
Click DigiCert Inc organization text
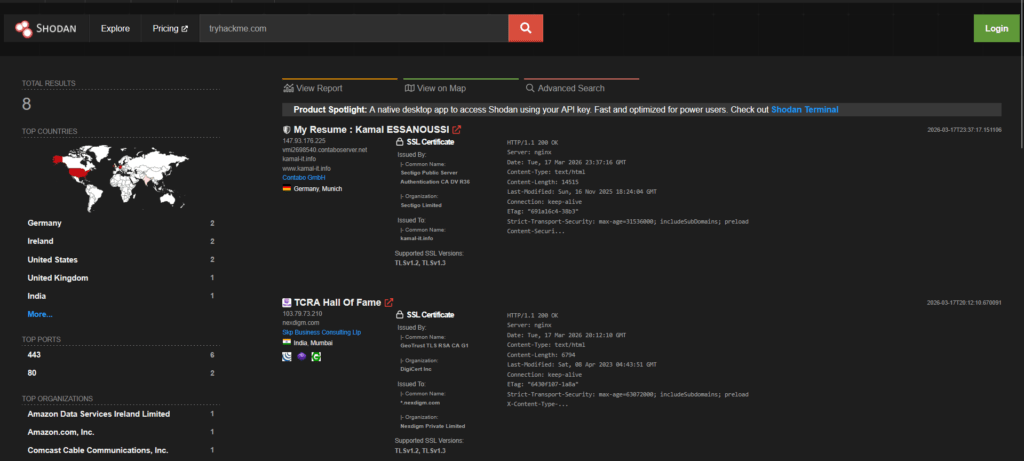[x=416, y=369]
